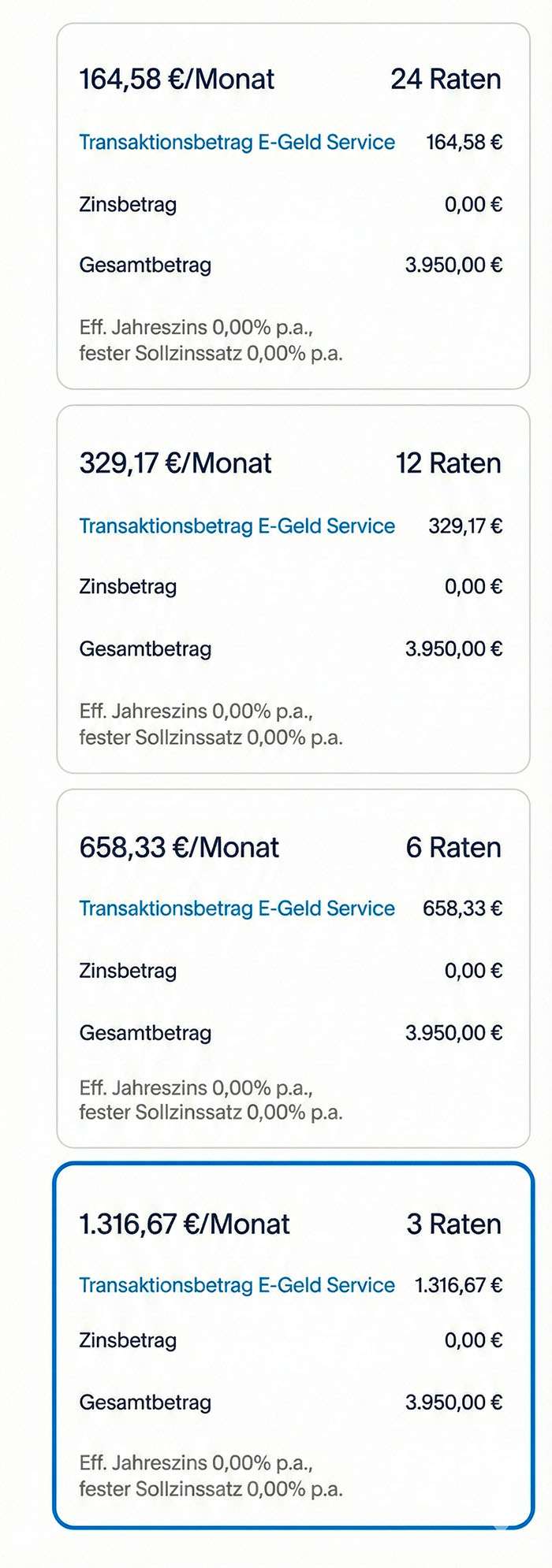Click Eff. Jahreszins note in 3 Raten card
The width and height of the screenshot is (552, 1568).
[x=196, y=1463]
